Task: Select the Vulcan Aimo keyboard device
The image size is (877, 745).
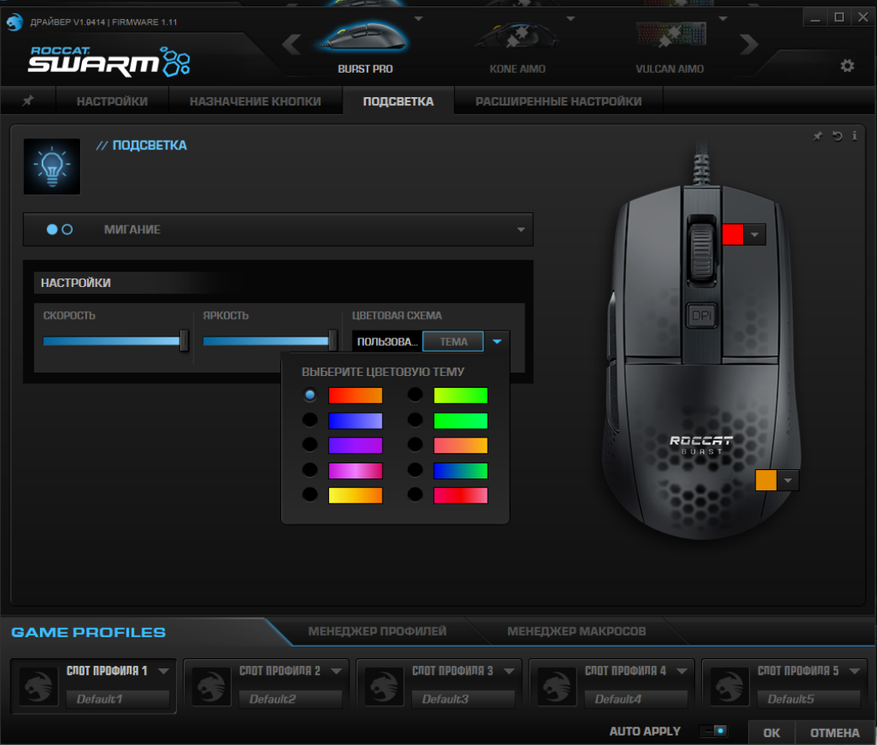Action: [670, 35]
